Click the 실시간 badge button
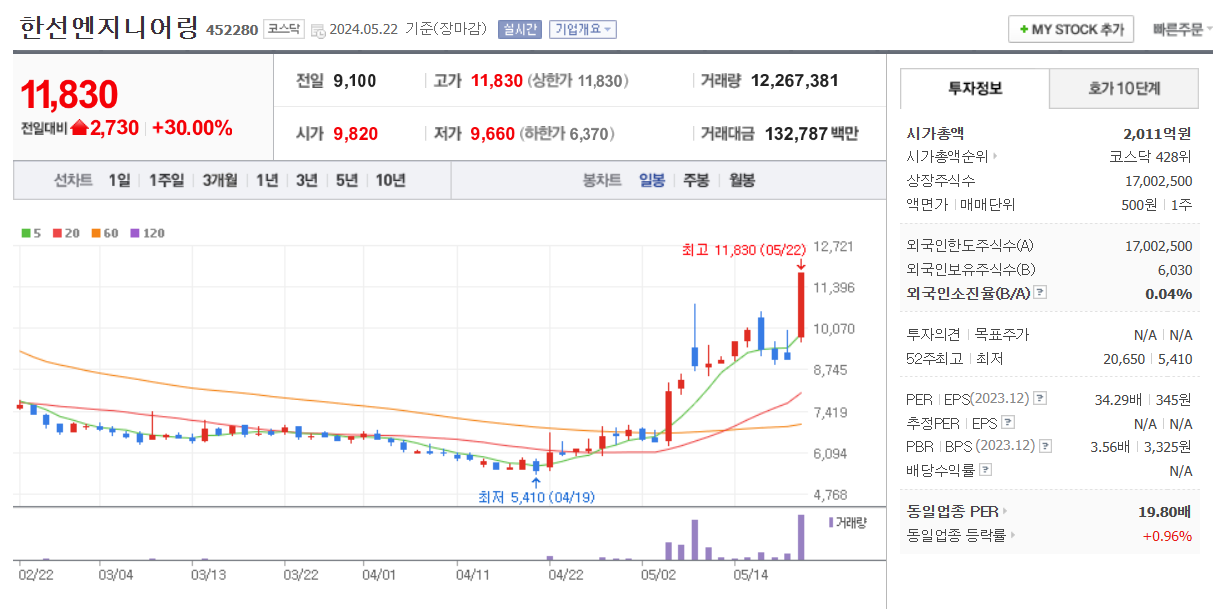1218x609 pixels. pos(520,30)
